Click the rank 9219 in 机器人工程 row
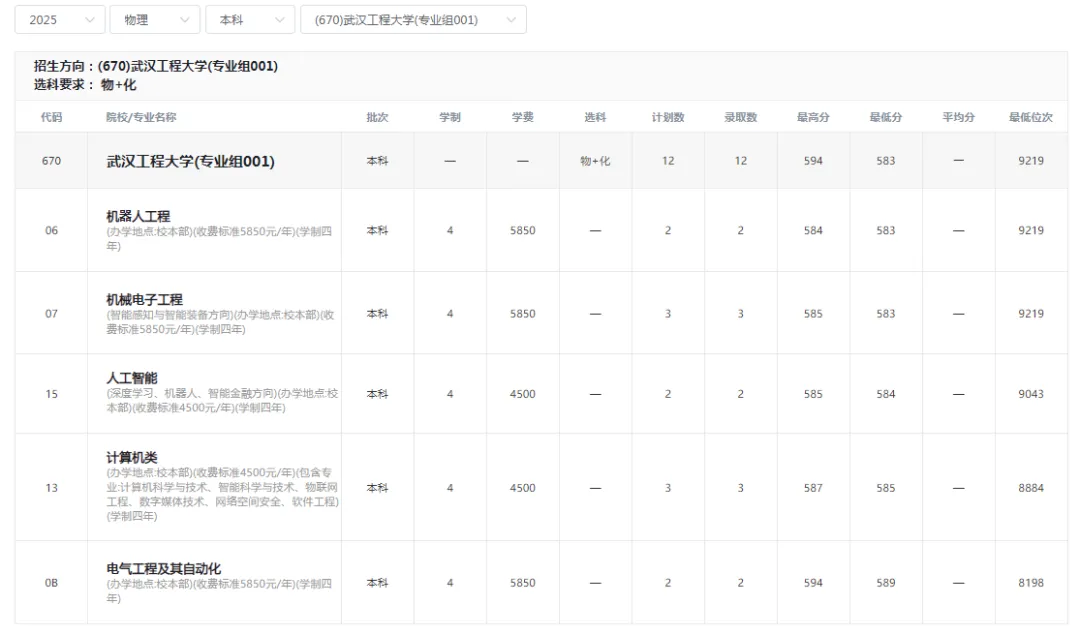The height and width of the screenshot is (635, 1080). 1031,230
